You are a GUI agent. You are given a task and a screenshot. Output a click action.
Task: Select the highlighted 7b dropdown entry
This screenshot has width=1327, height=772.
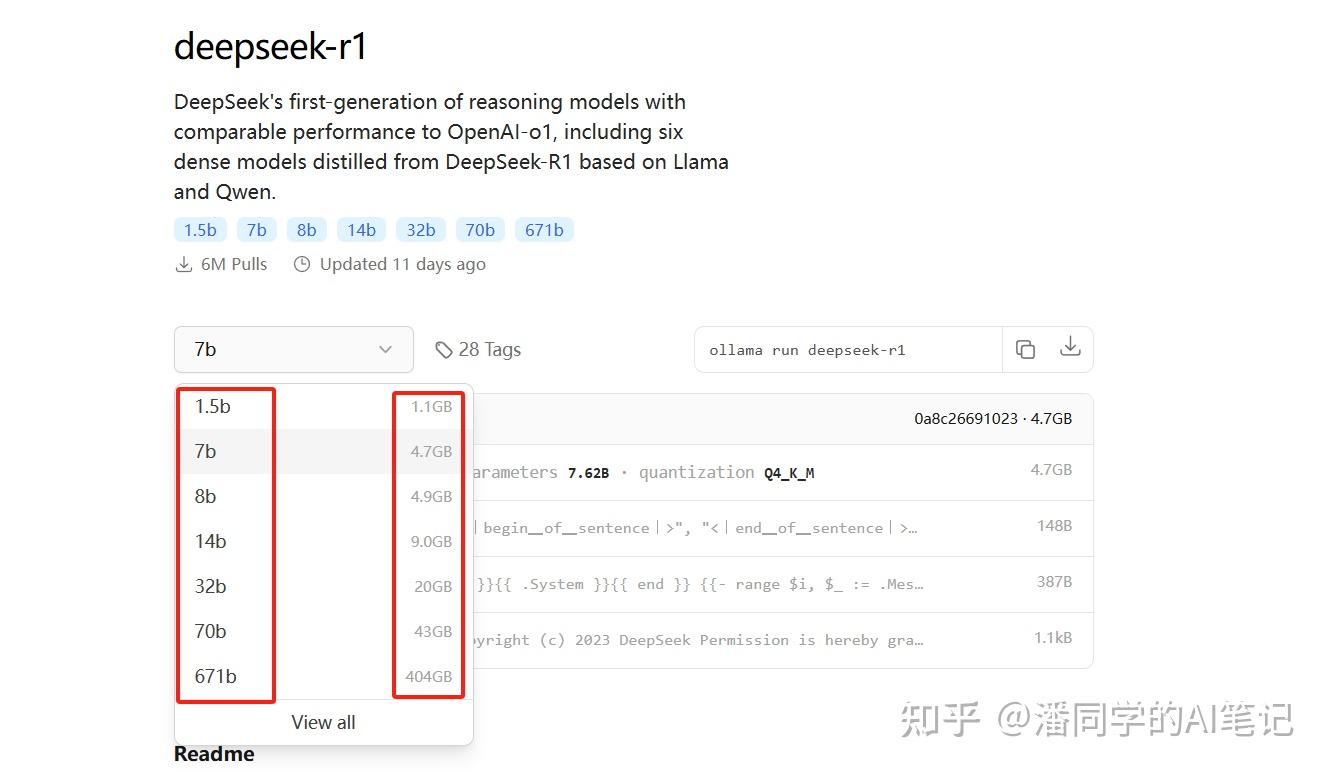click(206, 451)
